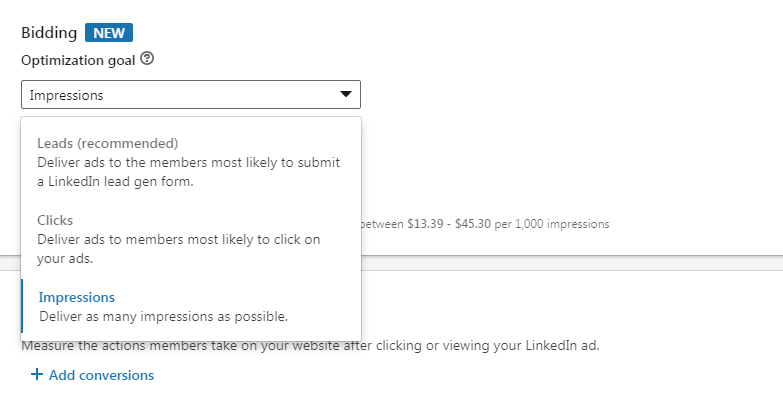
Task: Click 'Deliver as many impressions as possible' text
Action: tap(164, 317)
